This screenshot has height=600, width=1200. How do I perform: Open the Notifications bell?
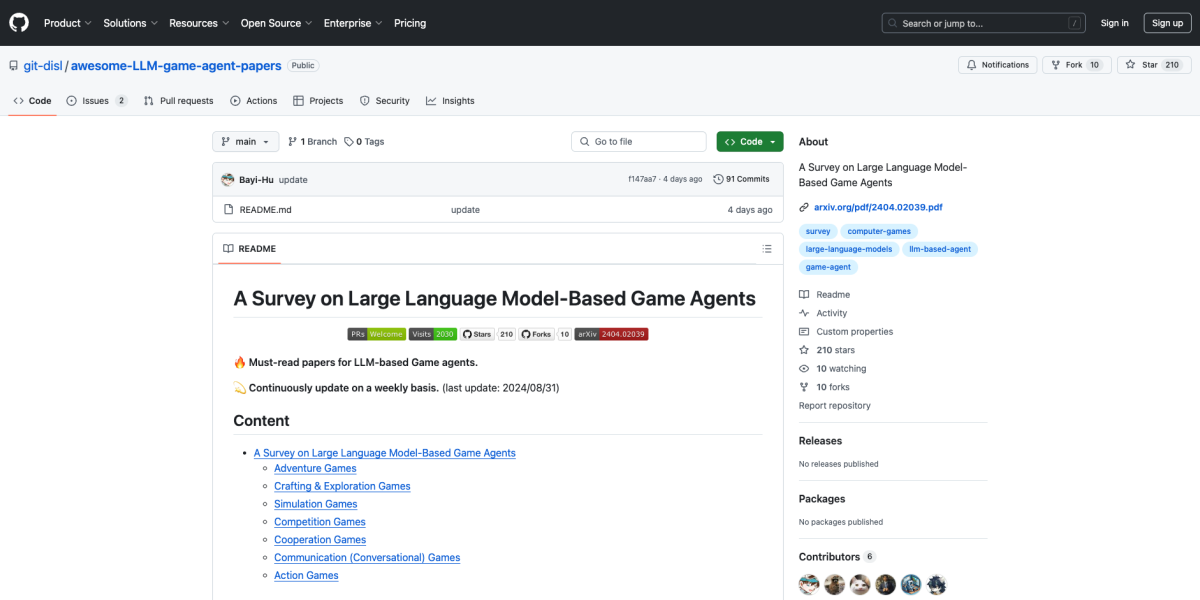point(970,64)
